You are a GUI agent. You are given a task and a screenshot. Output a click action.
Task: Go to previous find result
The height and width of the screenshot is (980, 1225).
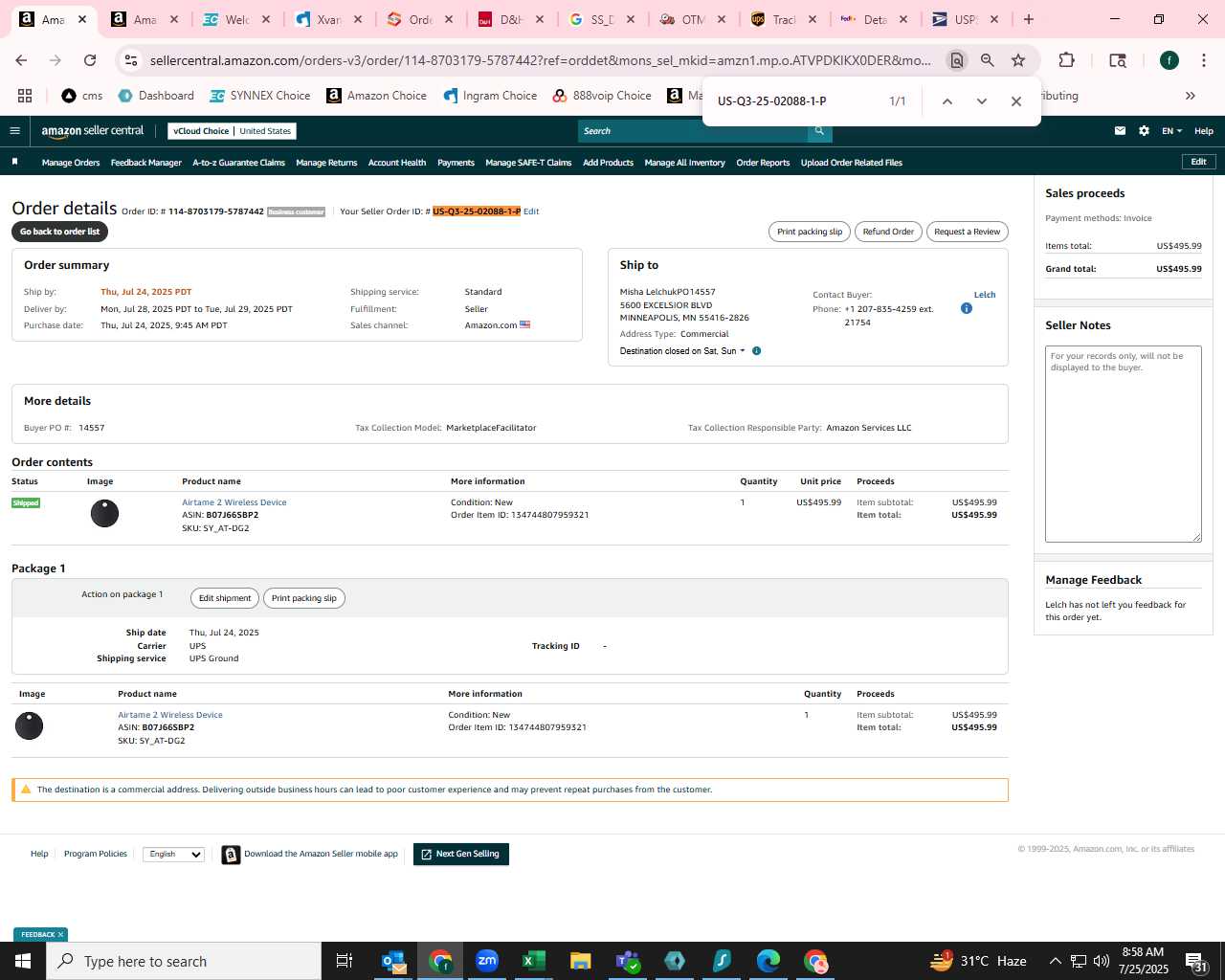(x=947, y=101)
